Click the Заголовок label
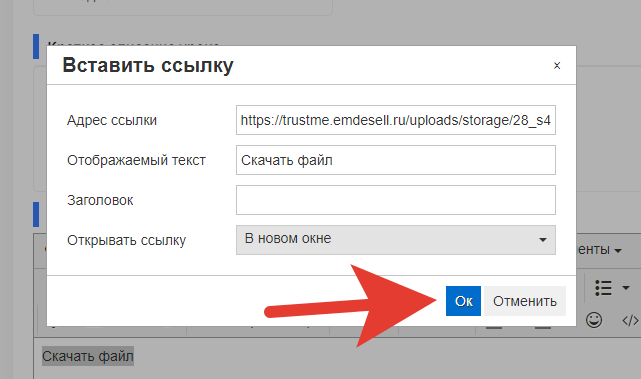Viewport: 641px width, 379px height. pyautogui.click(x=100, y=200)
